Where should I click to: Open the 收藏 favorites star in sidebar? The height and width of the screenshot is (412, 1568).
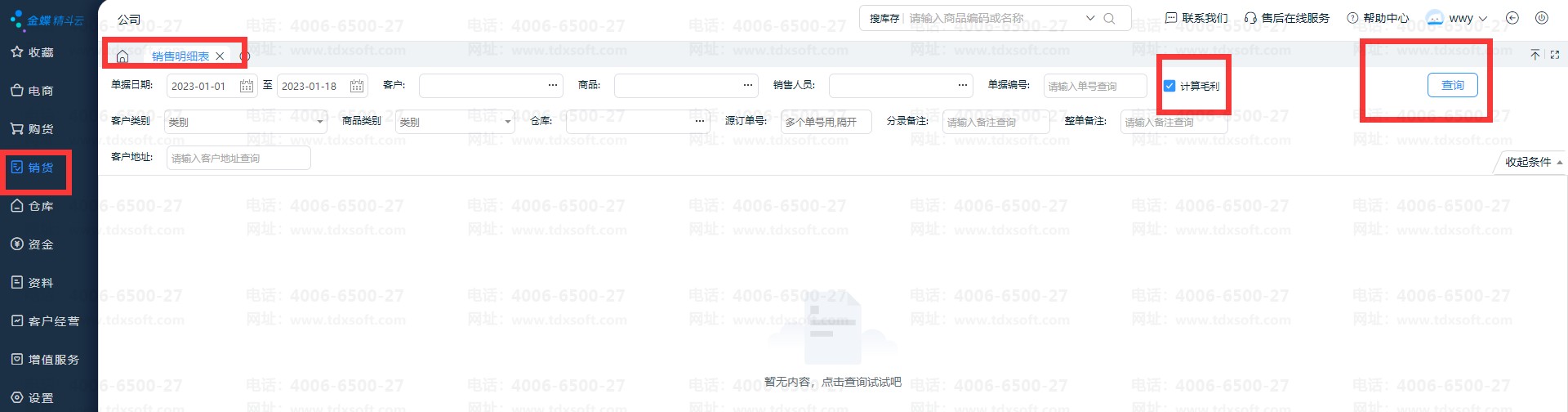(17, 52)
